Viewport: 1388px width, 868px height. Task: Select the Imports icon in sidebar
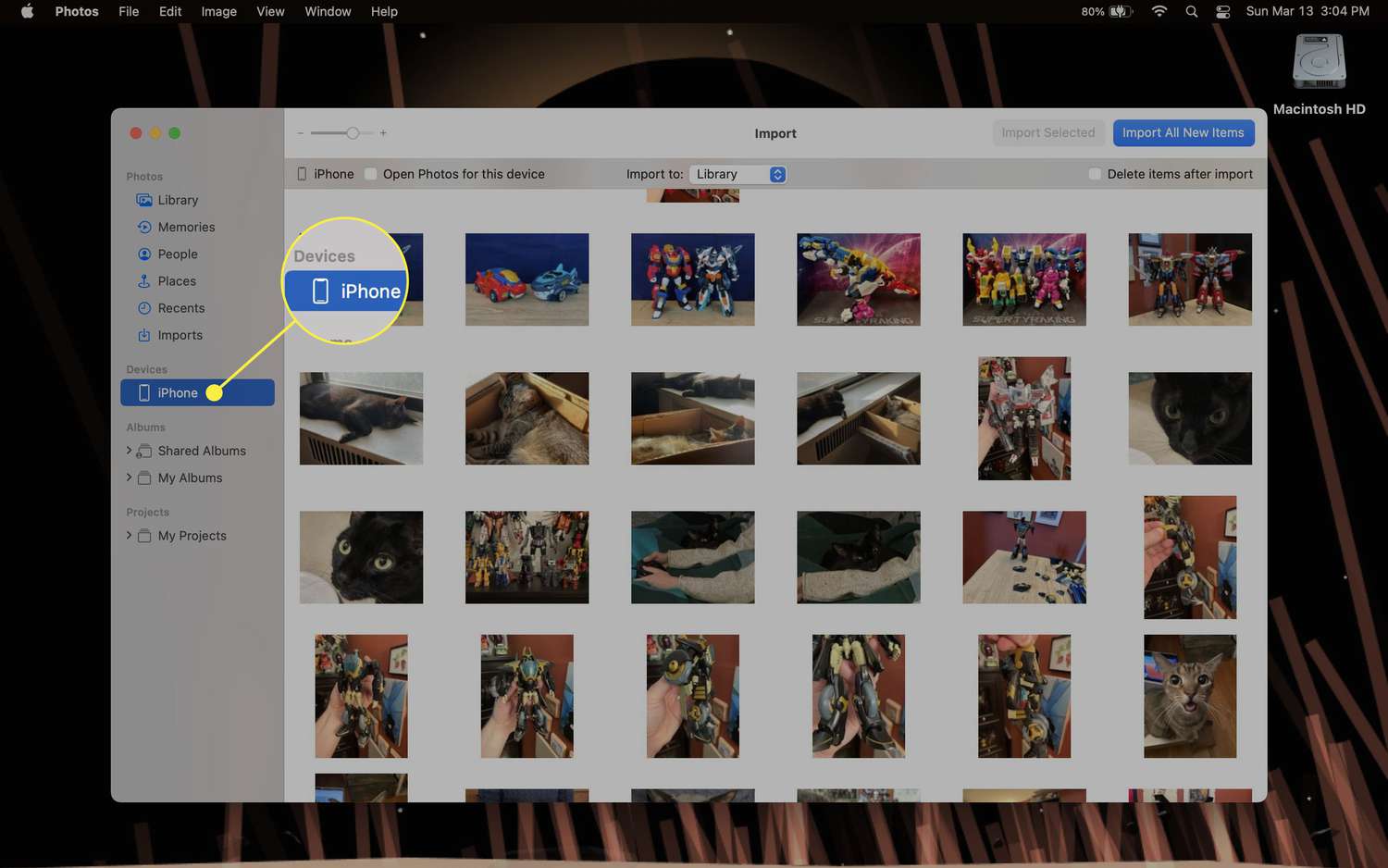point(144,335)
